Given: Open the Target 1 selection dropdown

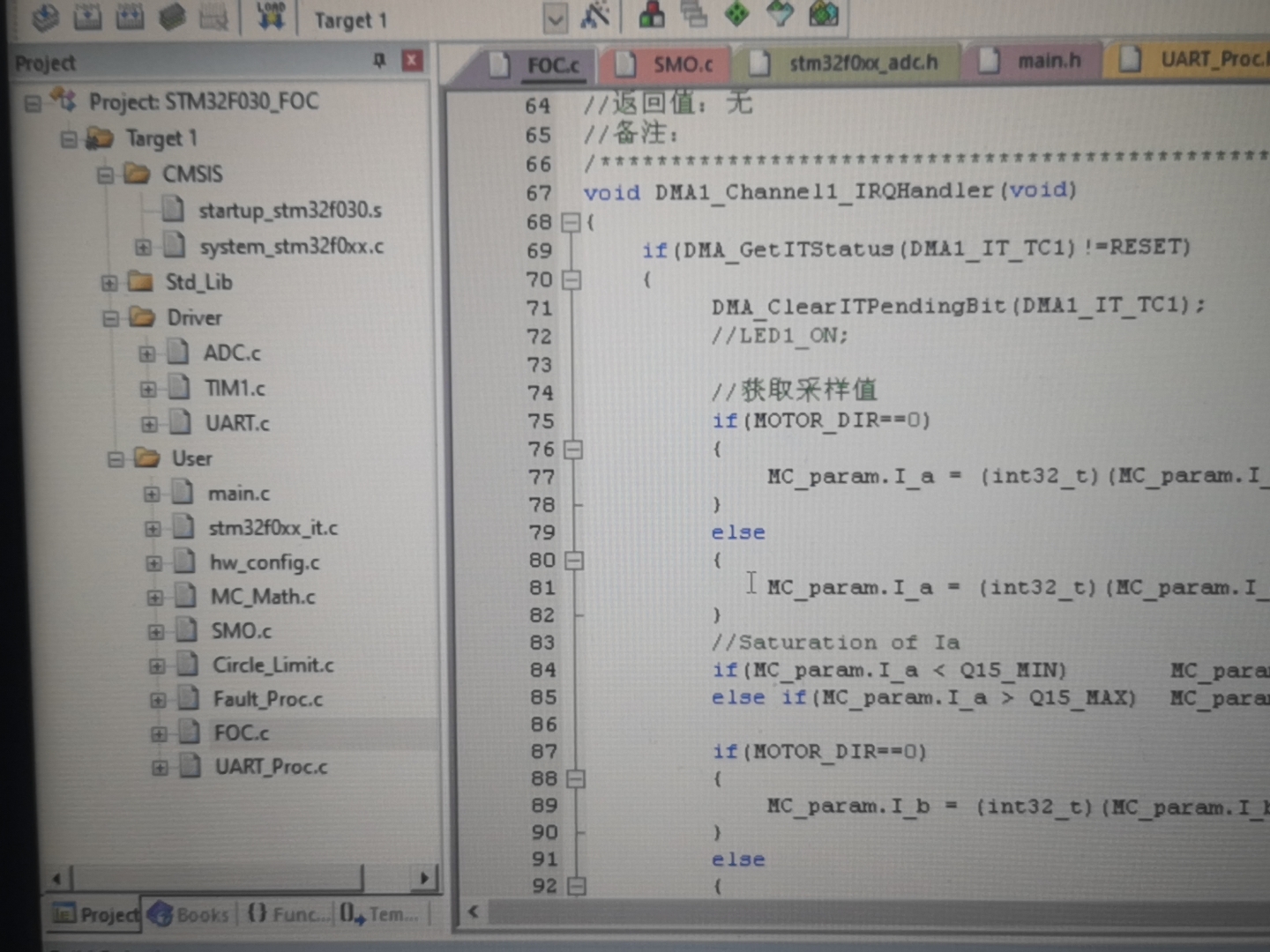Looking at the screenshot, I should [554, 18].
